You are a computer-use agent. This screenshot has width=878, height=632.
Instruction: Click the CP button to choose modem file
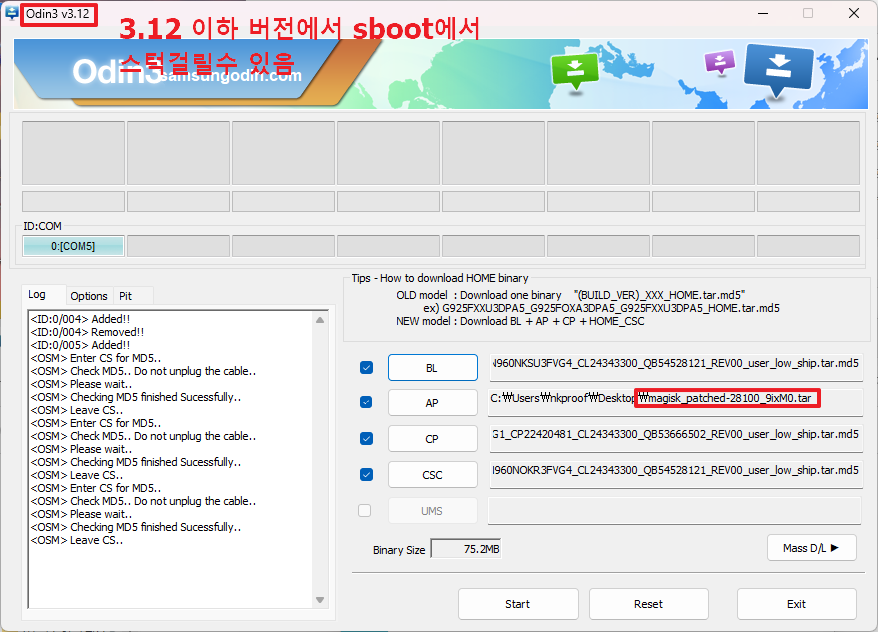tap(432, 439)
